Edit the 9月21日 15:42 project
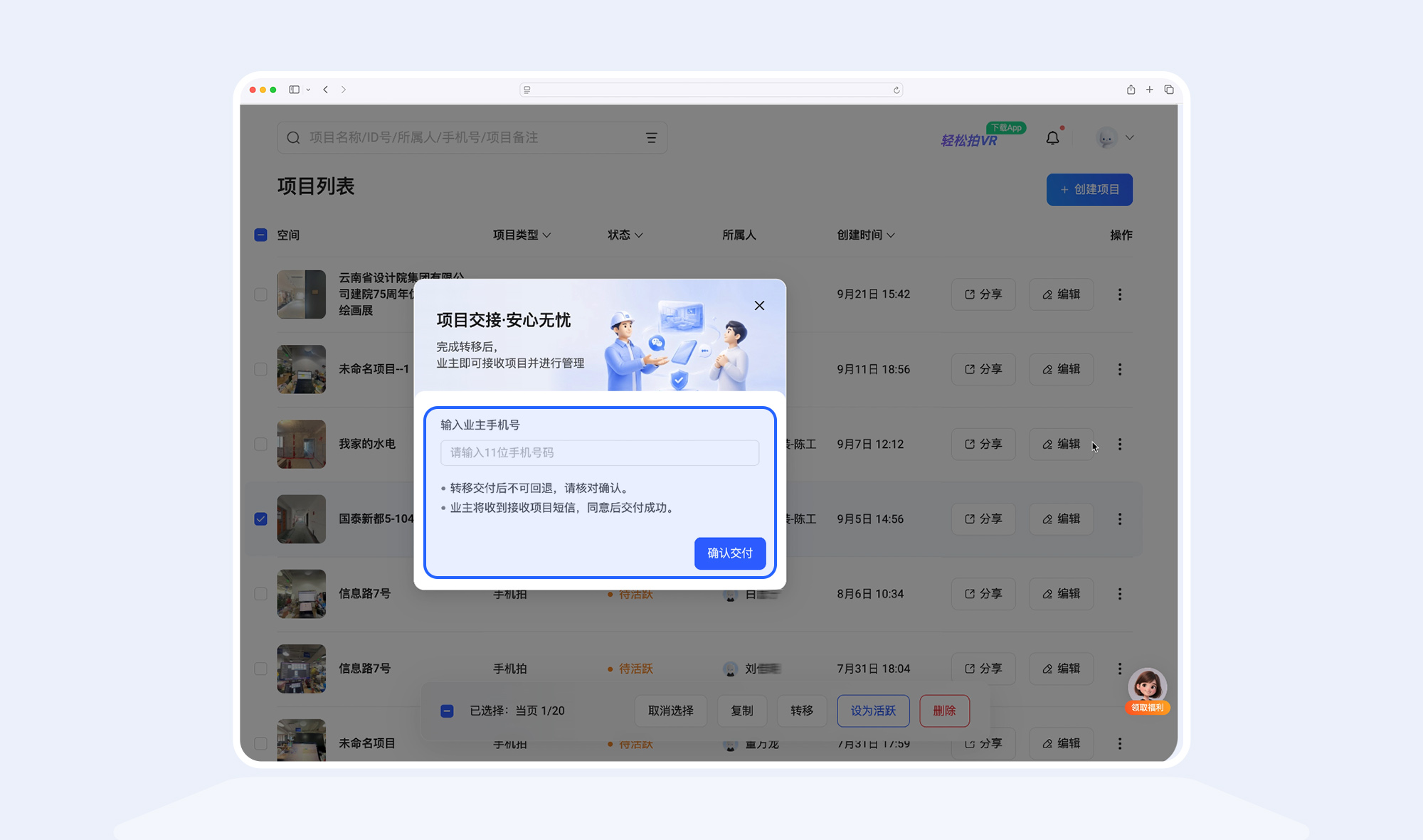The image size is (1423, 840). coord(1061,294)
